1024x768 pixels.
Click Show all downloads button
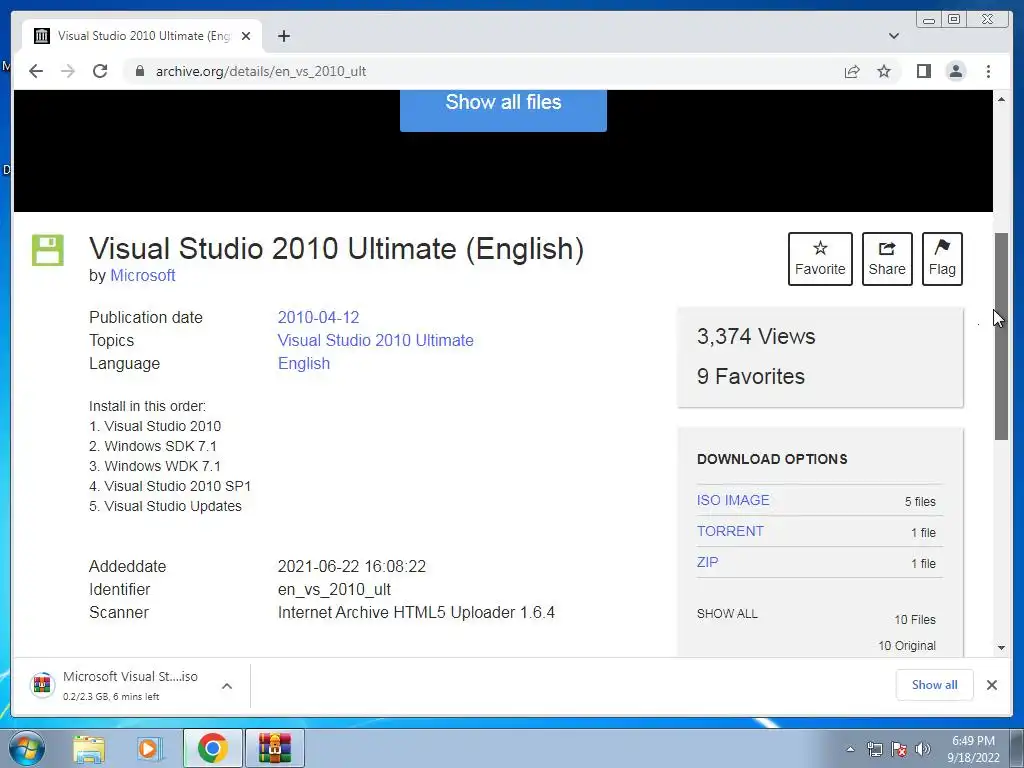point(934,684)
